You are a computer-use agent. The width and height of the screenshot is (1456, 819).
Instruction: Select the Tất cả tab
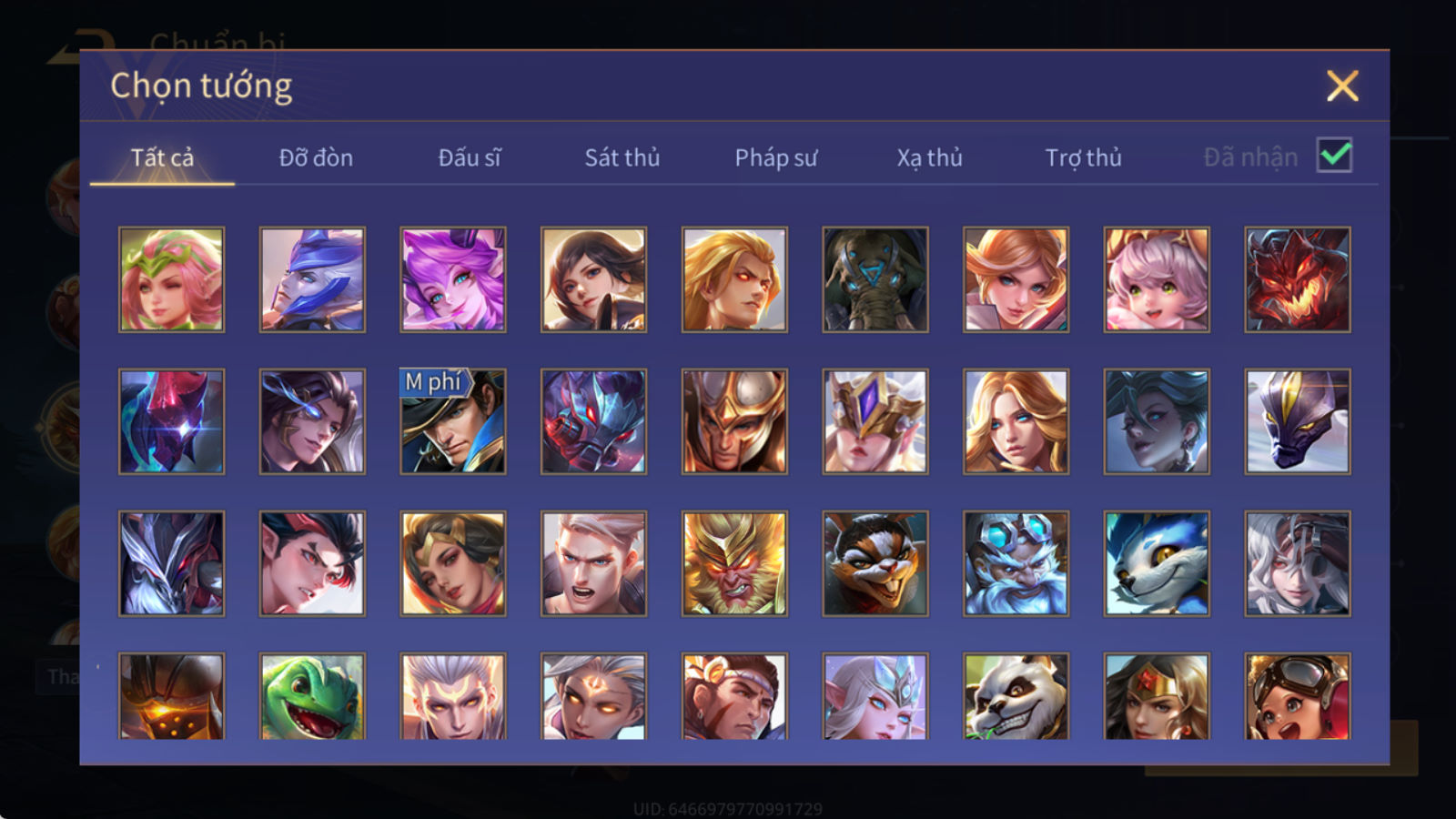pyautogui.click(x=162, y=158)
